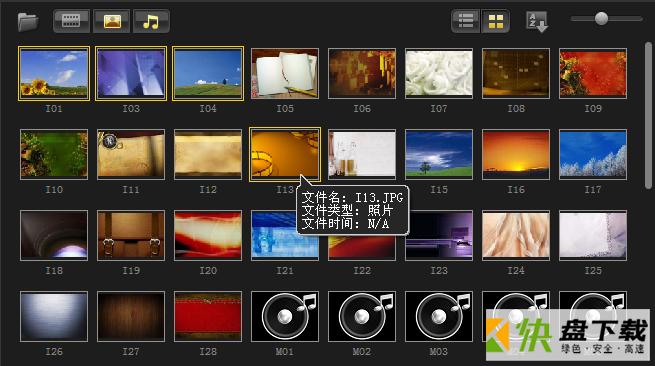The height and width of the screenshot is (366, 655).
Task: Select the I03 purple abstract thumbnail
Action: 131,74
